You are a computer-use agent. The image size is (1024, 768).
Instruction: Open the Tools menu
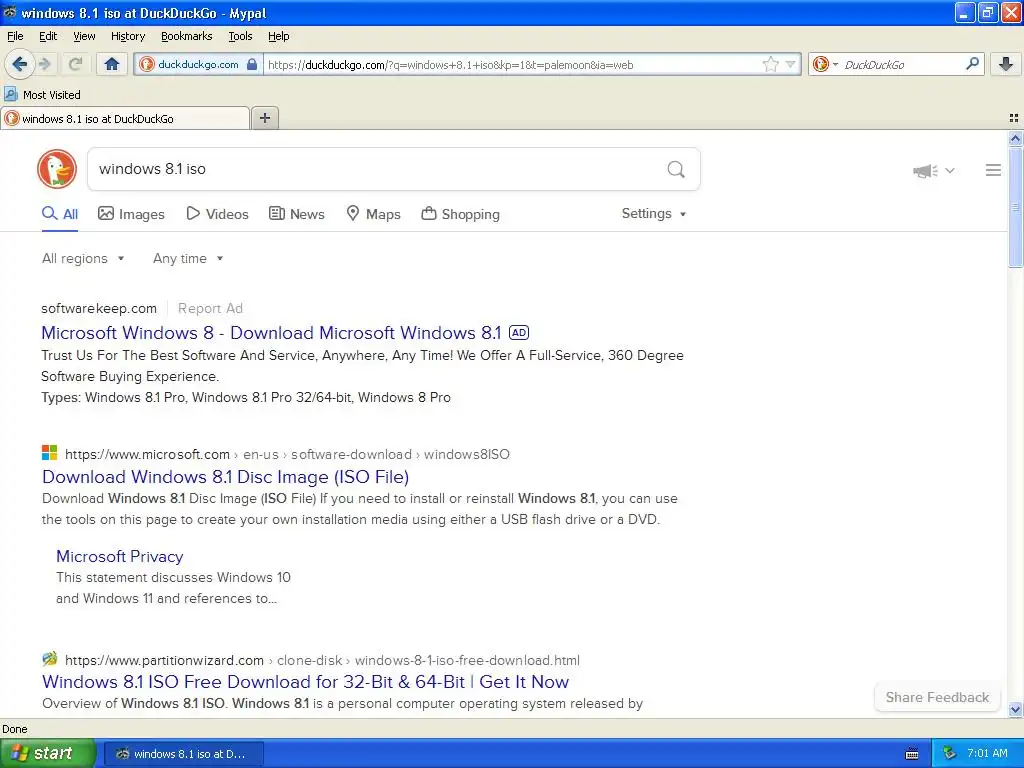(240, 36)
